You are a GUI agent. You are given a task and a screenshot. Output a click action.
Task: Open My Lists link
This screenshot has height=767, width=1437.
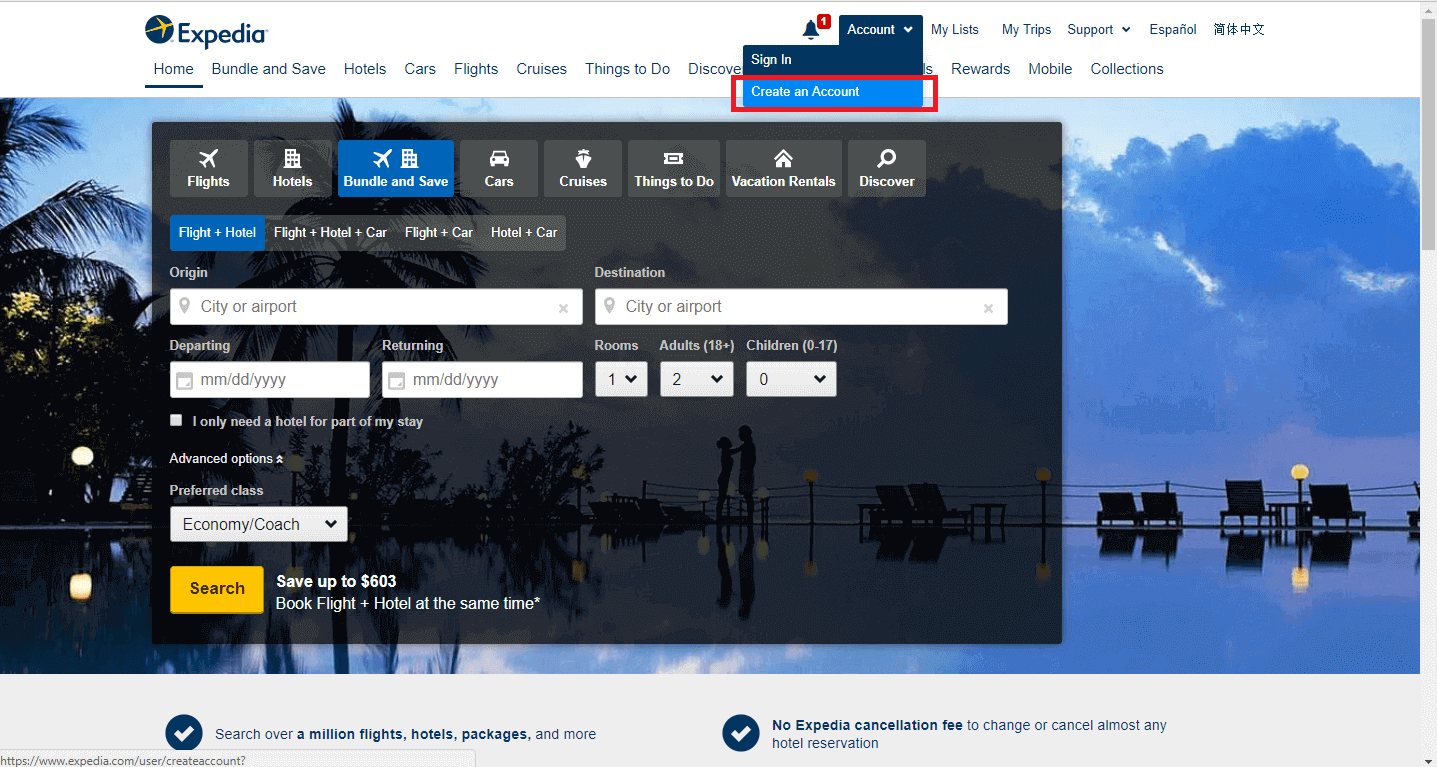tap(955, 29)
